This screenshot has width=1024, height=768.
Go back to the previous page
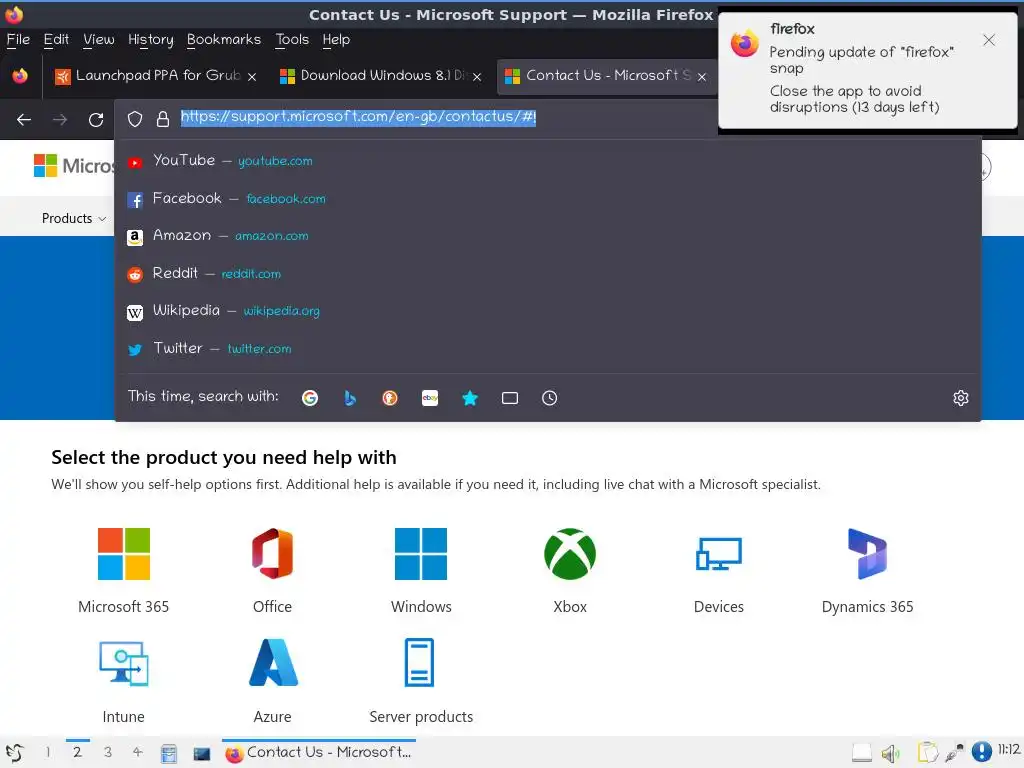click(x=24, y=120)
